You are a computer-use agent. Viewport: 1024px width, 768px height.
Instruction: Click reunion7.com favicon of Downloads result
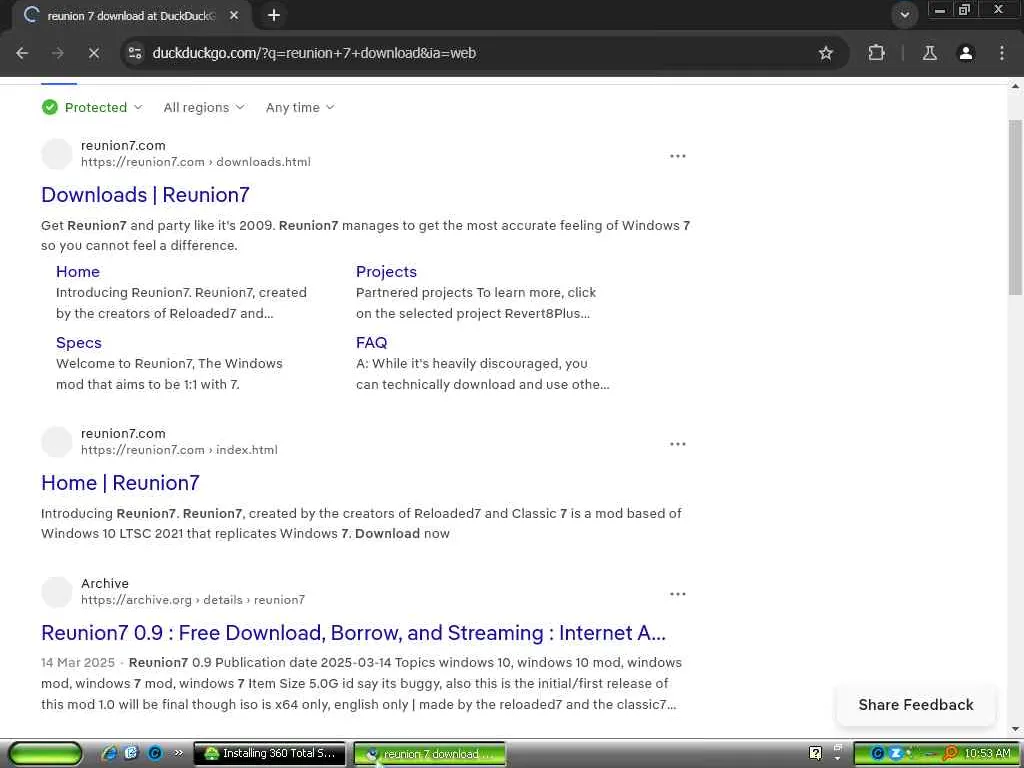57,154
